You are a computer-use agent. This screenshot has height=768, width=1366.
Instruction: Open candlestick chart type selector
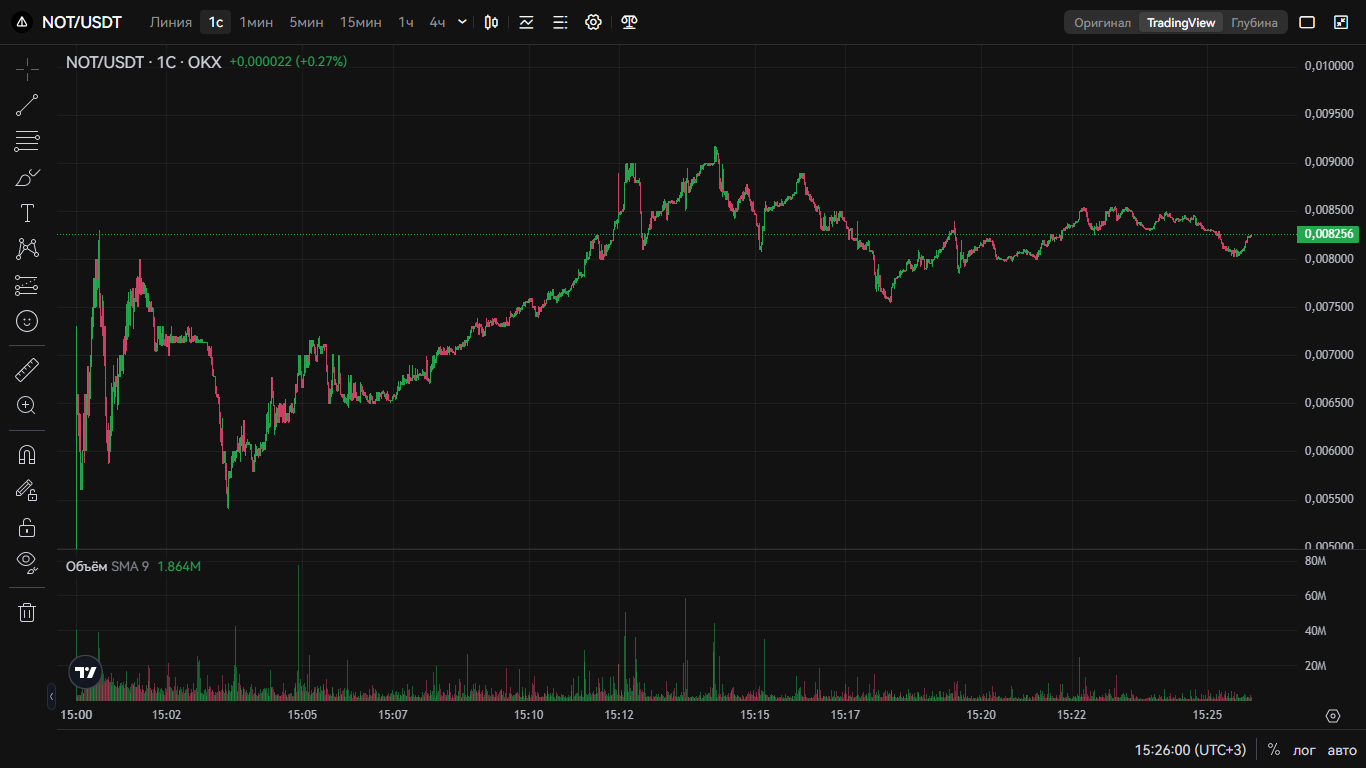click(x=491, y=22)
